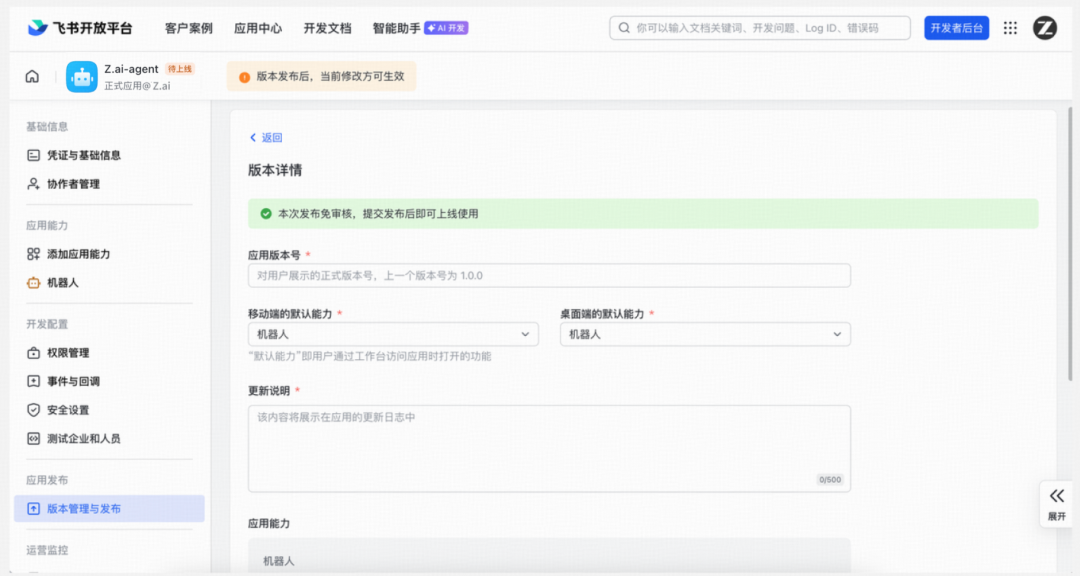Image resolution: width=1080 pixels, height=576 pixels.
Task: Click the 更新说明 text area
Action: click(549, 448)
